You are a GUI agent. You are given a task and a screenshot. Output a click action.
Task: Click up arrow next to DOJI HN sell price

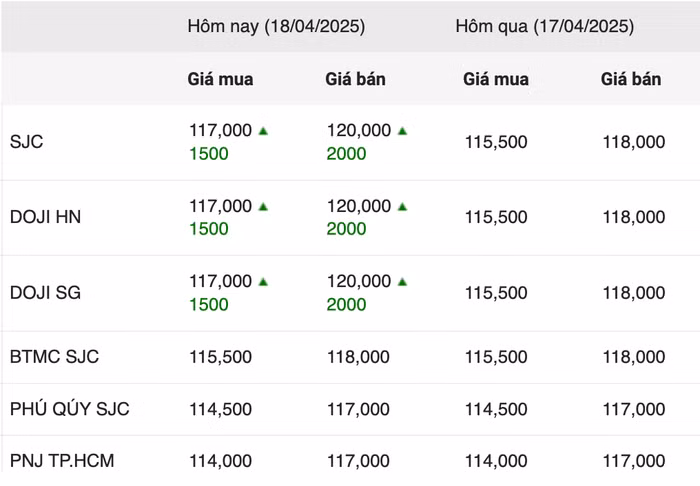[x=402, y=207]
